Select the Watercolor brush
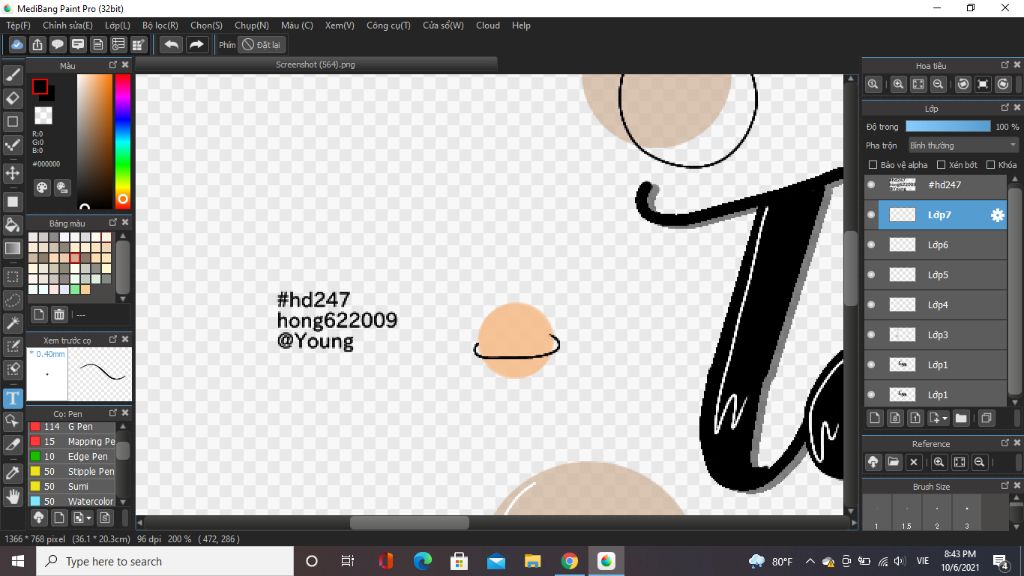 72,502
